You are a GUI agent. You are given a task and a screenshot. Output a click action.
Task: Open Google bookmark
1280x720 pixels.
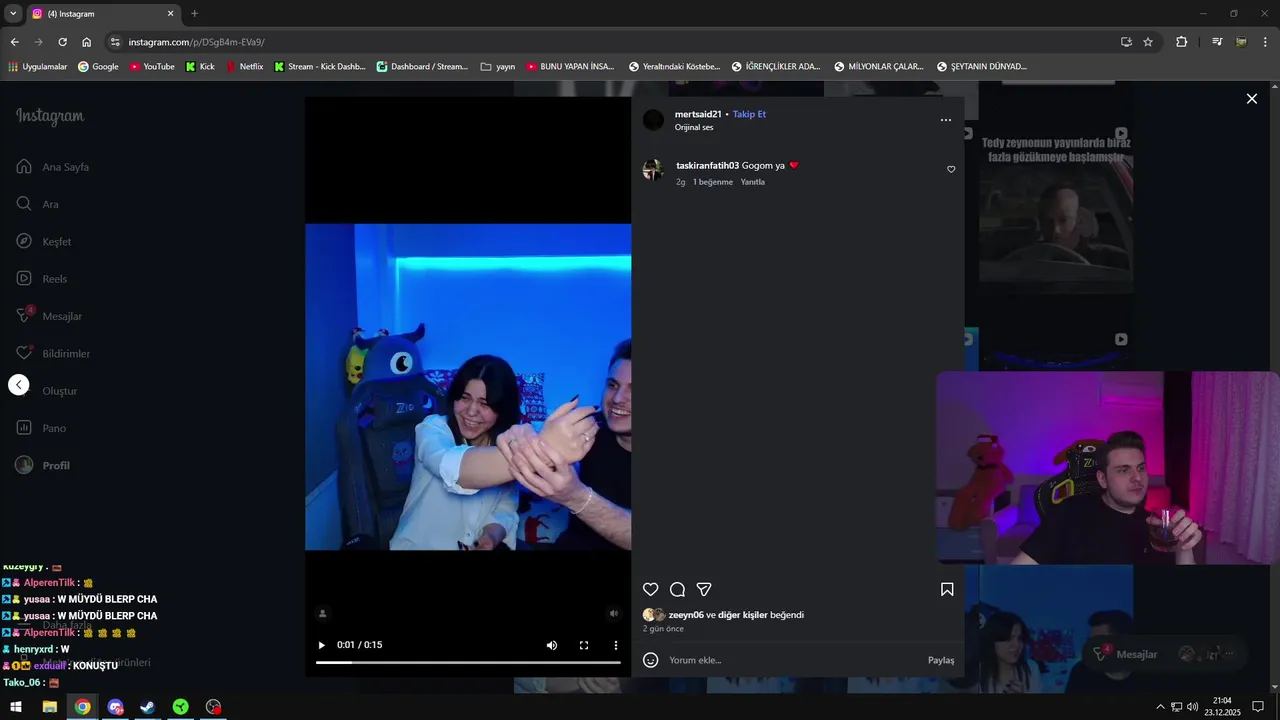[98, 67]
